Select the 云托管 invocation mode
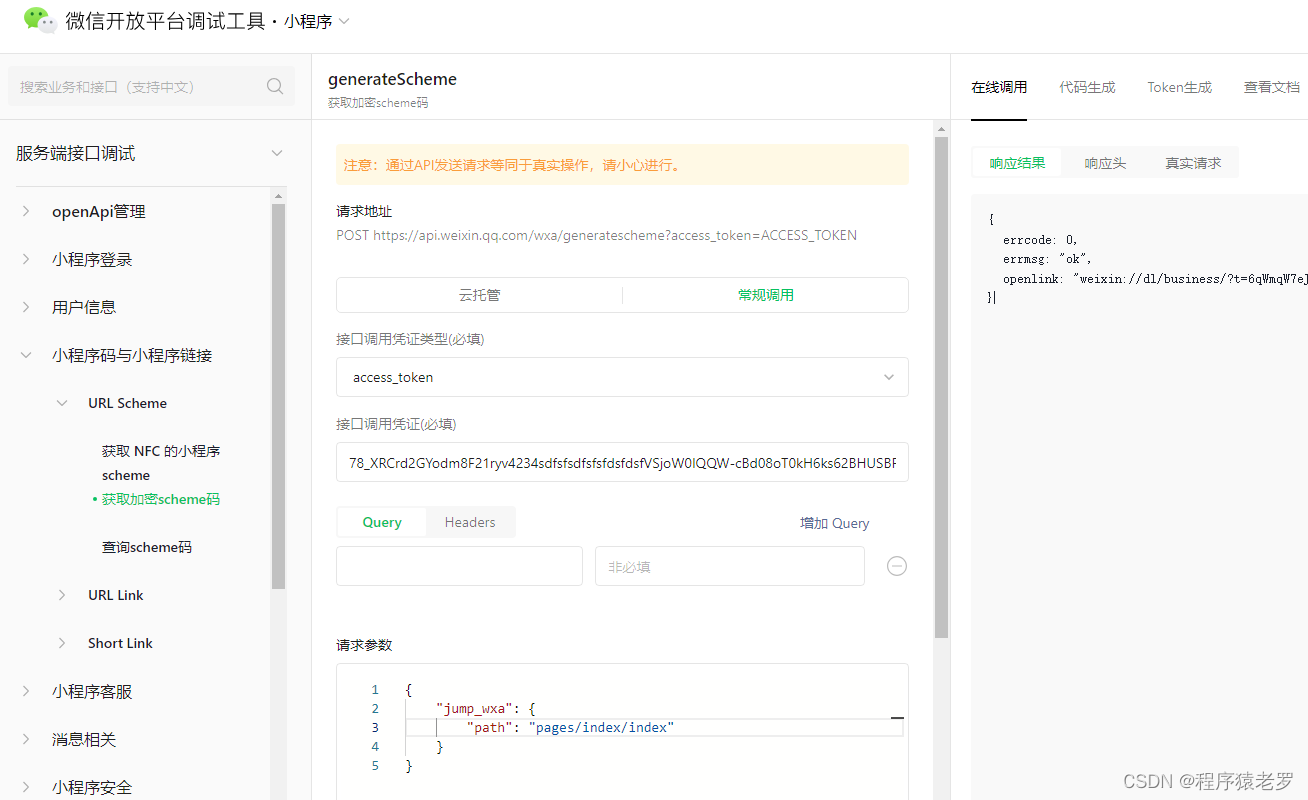 (x=478, y=294)
